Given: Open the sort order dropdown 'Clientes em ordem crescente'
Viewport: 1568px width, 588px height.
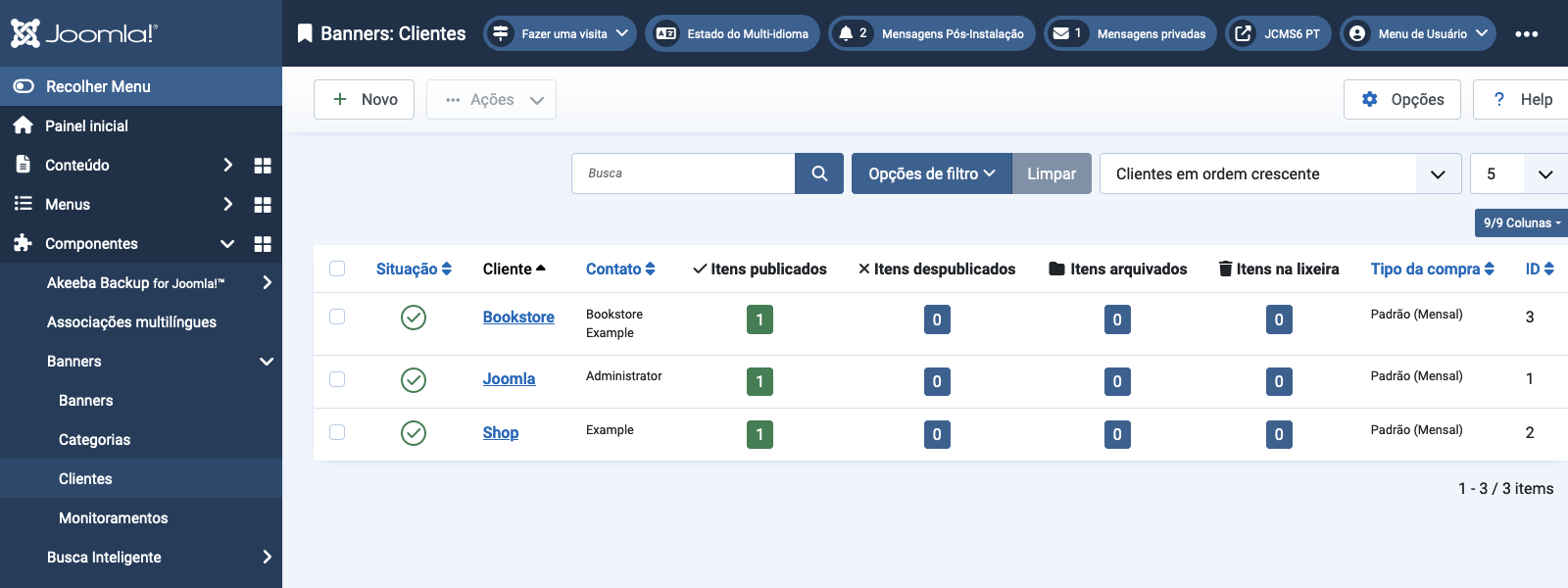Looking at the screenshot, I should click(x=1280, y=173).
